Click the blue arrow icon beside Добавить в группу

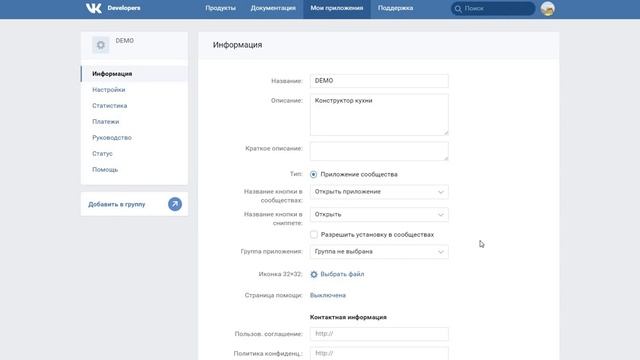coord(175,204)
